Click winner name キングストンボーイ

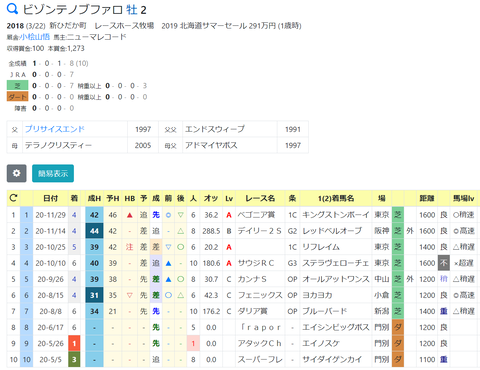[x=335, y=215]
